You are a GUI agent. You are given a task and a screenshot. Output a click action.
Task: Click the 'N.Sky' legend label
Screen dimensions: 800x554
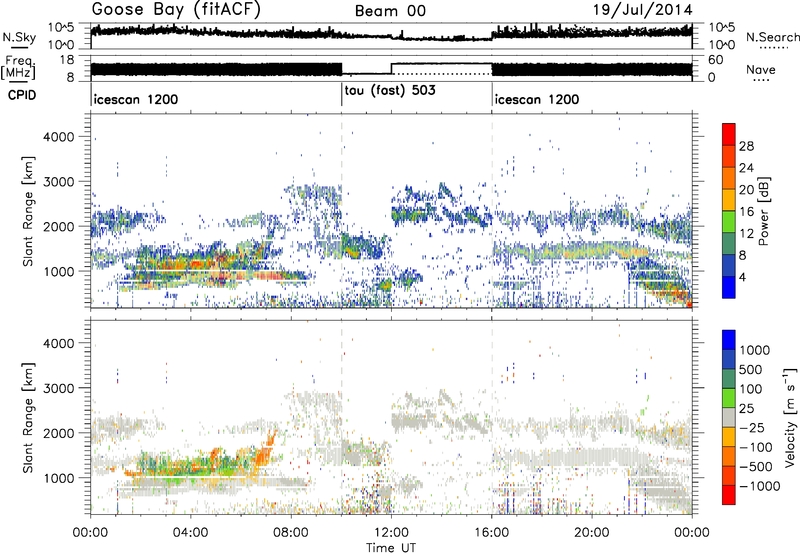[19, 37]
